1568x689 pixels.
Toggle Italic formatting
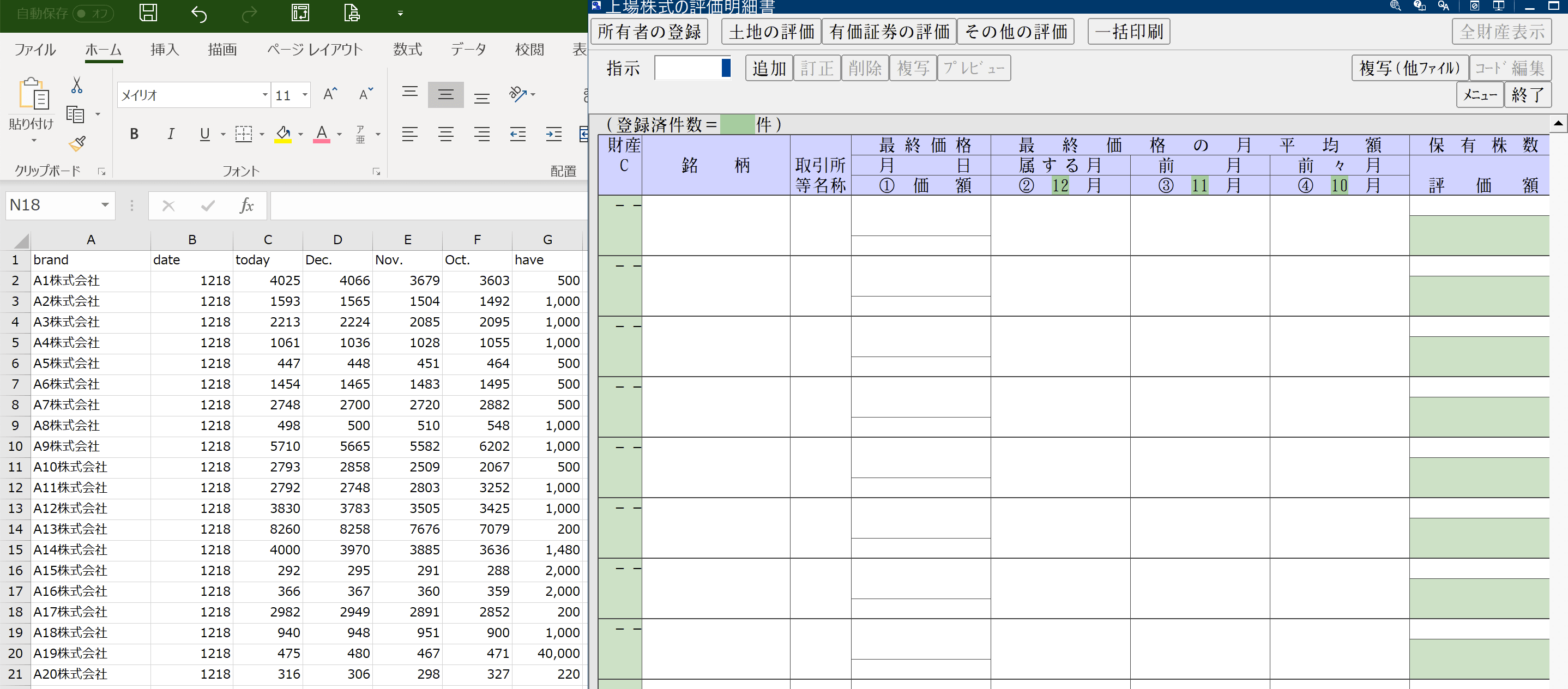click(x=171, y=134)
